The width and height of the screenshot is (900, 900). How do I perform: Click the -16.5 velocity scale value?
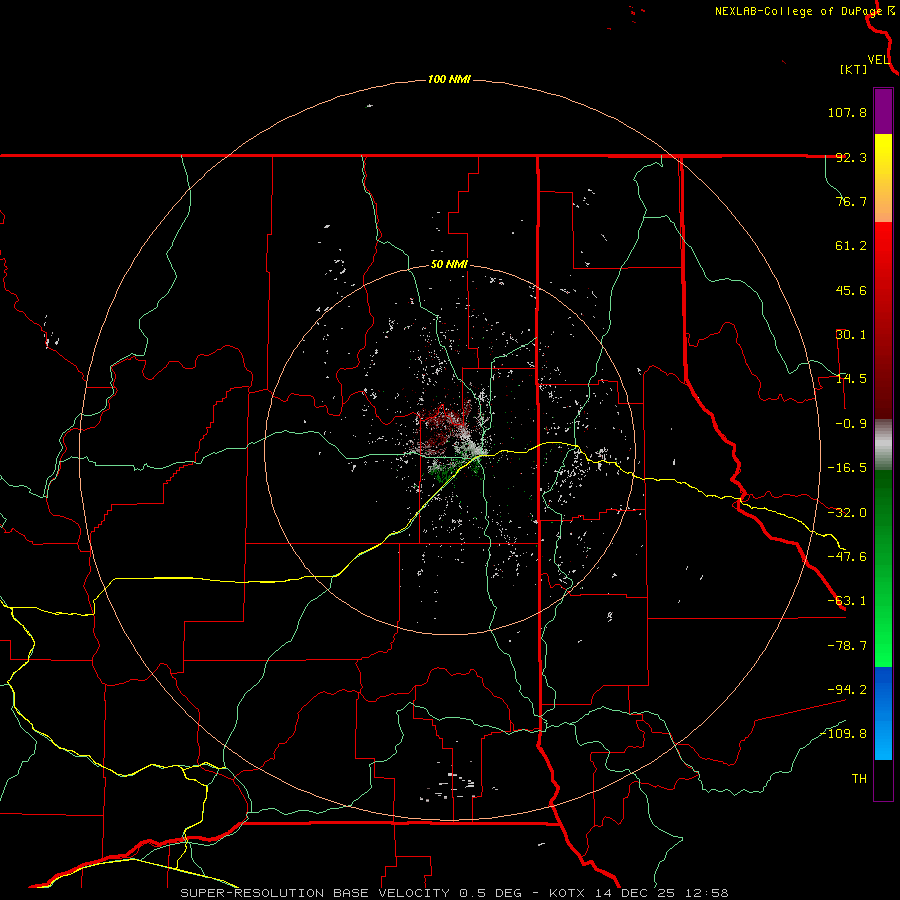coord(847,468)
